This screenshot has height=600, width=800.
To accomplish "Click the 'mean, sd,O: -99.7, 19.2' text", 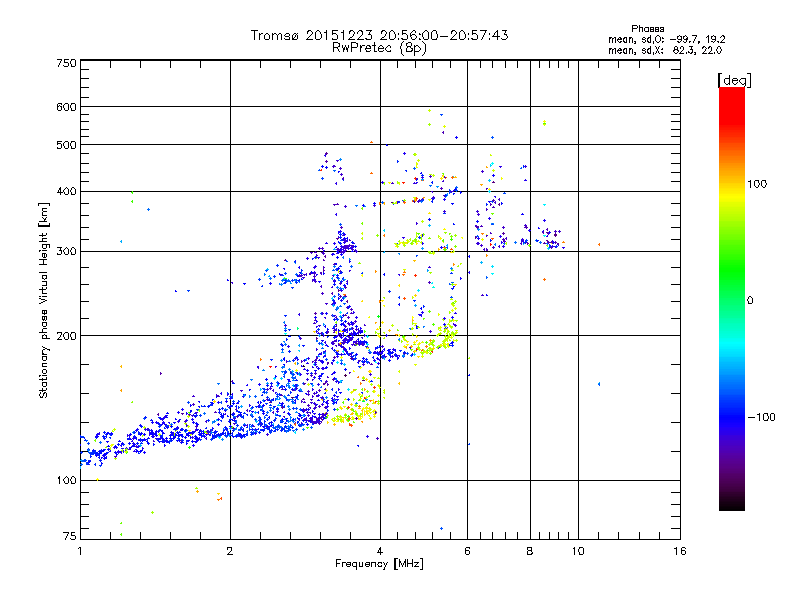I will click(666, 39).
